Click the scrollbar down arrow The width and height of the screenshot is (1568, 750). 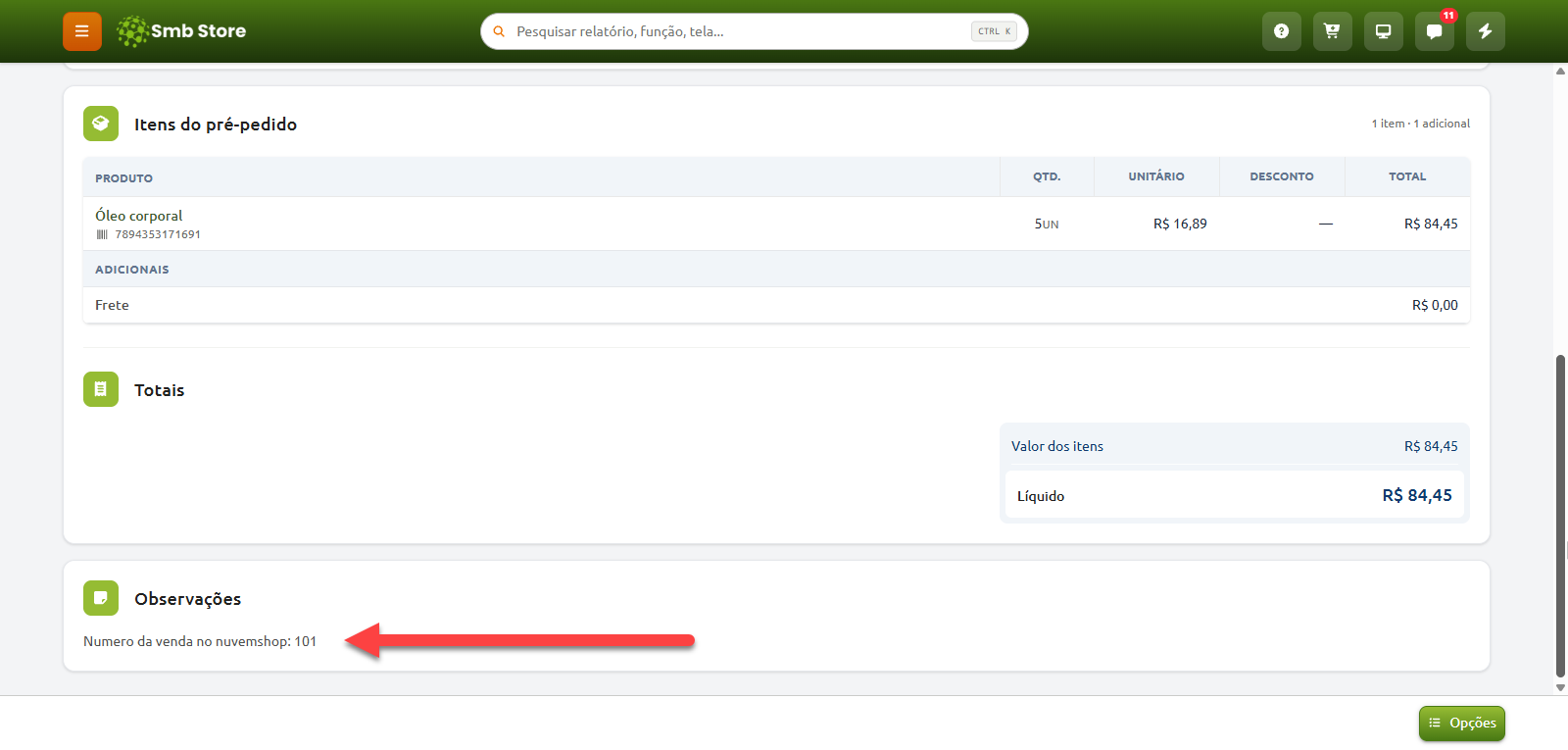pos(1560,687)
